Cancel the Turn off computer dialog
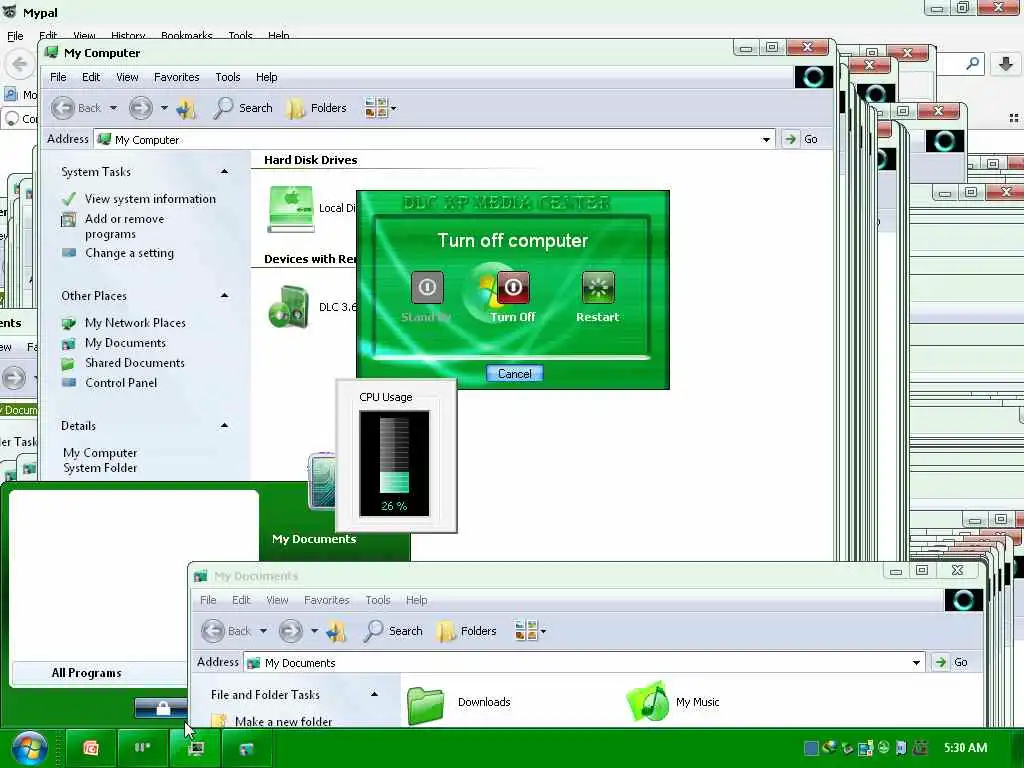Image resolution: width=1024 pixels, height=768 pixels. (x=515, y=374)
